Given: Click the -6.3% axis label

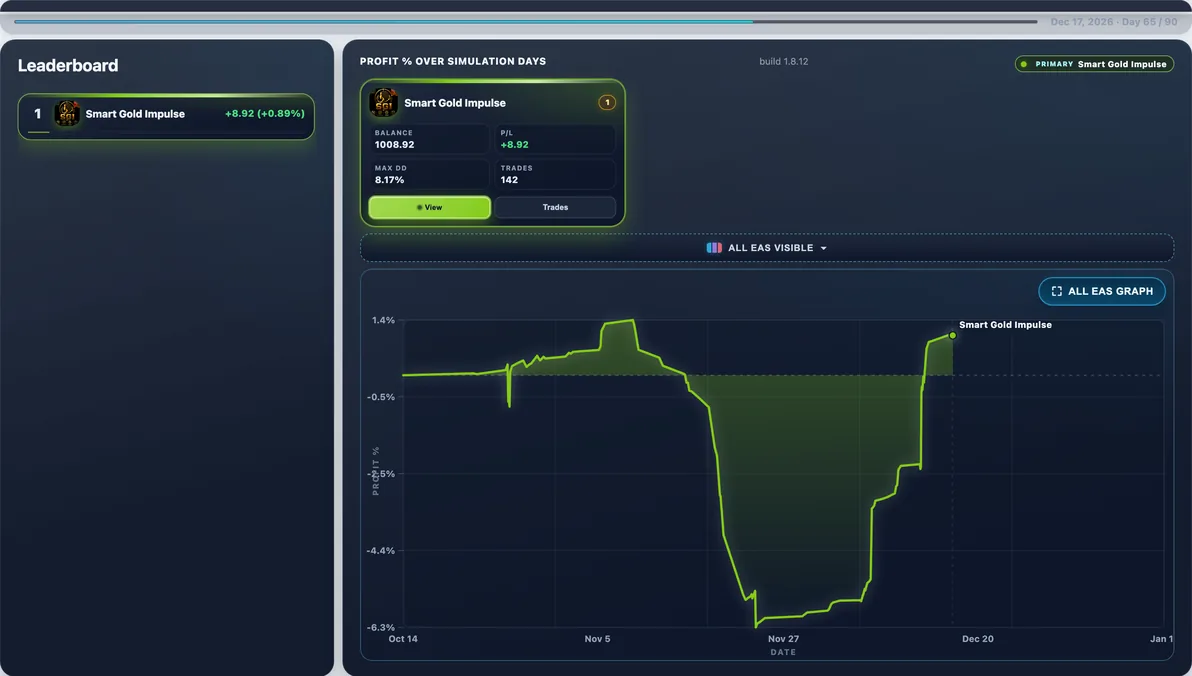Looking at the screenshot, I should (381, 627).
